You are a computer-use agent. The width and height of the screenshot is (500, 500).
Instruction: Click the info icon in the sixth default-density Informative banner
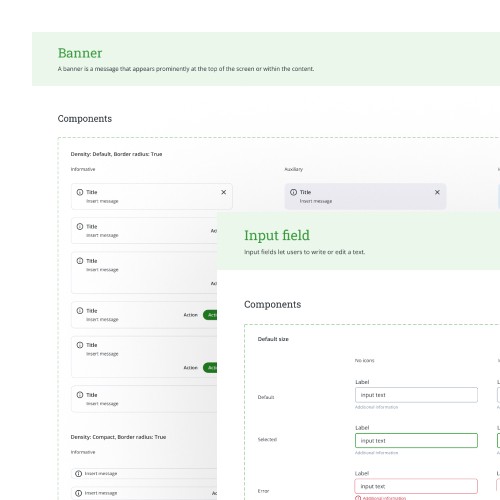point(80,395)
